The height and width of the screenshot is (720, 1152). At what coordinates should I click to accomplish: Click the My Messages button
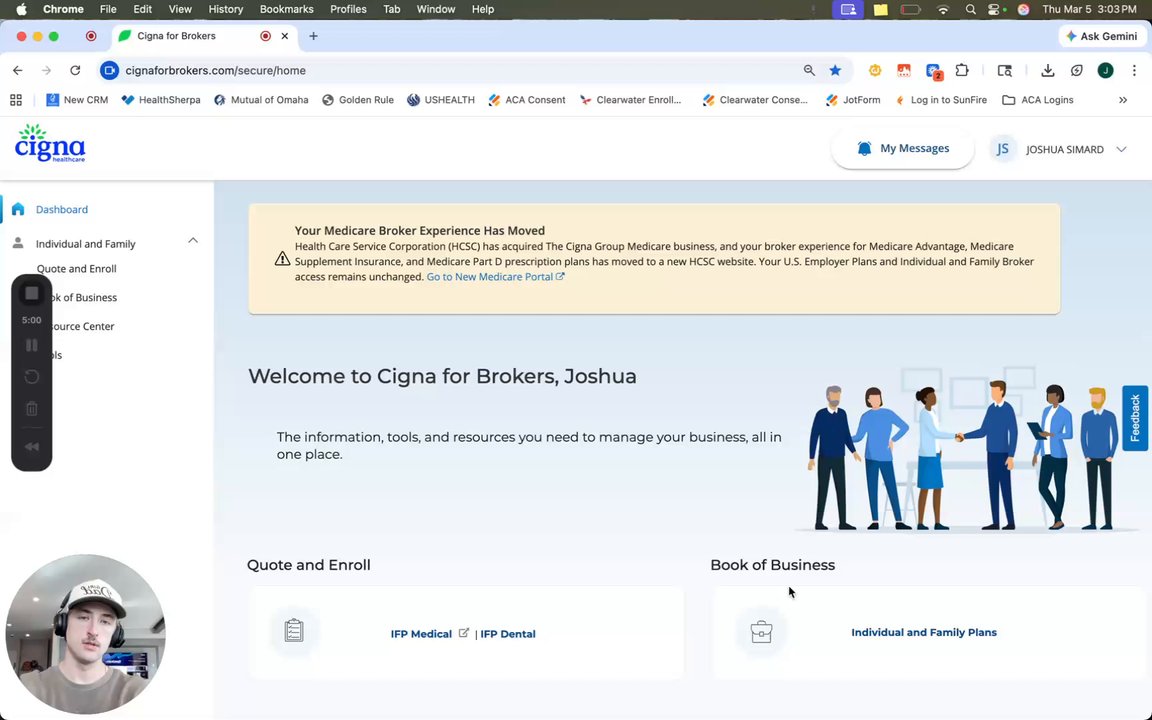(902, 148)
